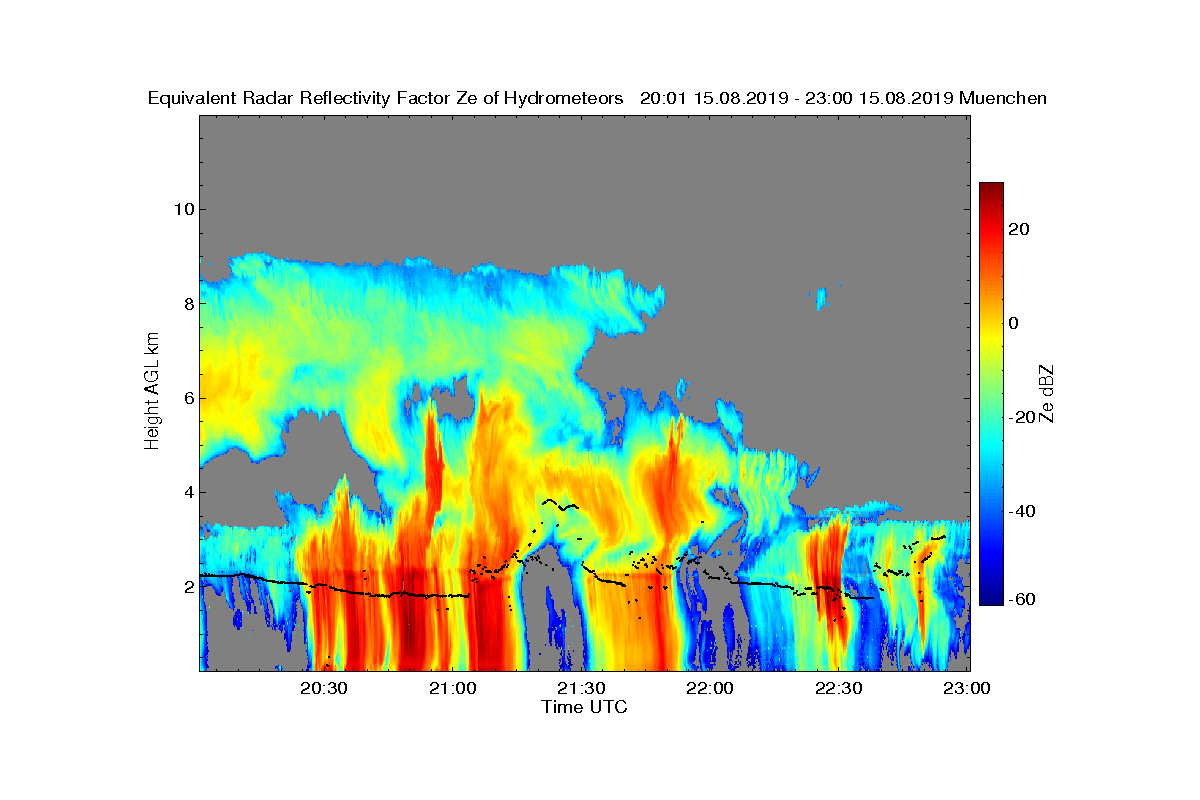Click the 'Height AGL km' y-axis label

152,393
